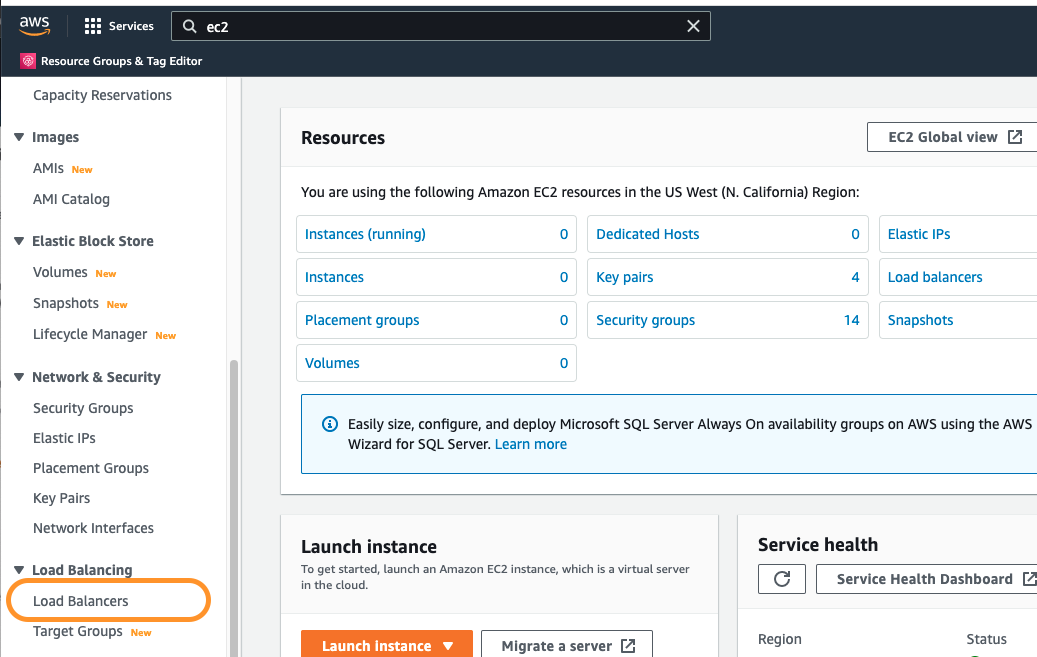Collapse the Images section
1037x657 pixels.
click(x=19, y=137)
